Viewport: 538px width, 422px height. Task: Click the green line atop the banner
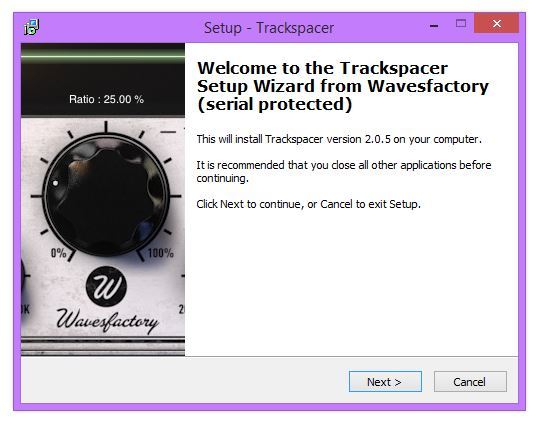[103, 54]
